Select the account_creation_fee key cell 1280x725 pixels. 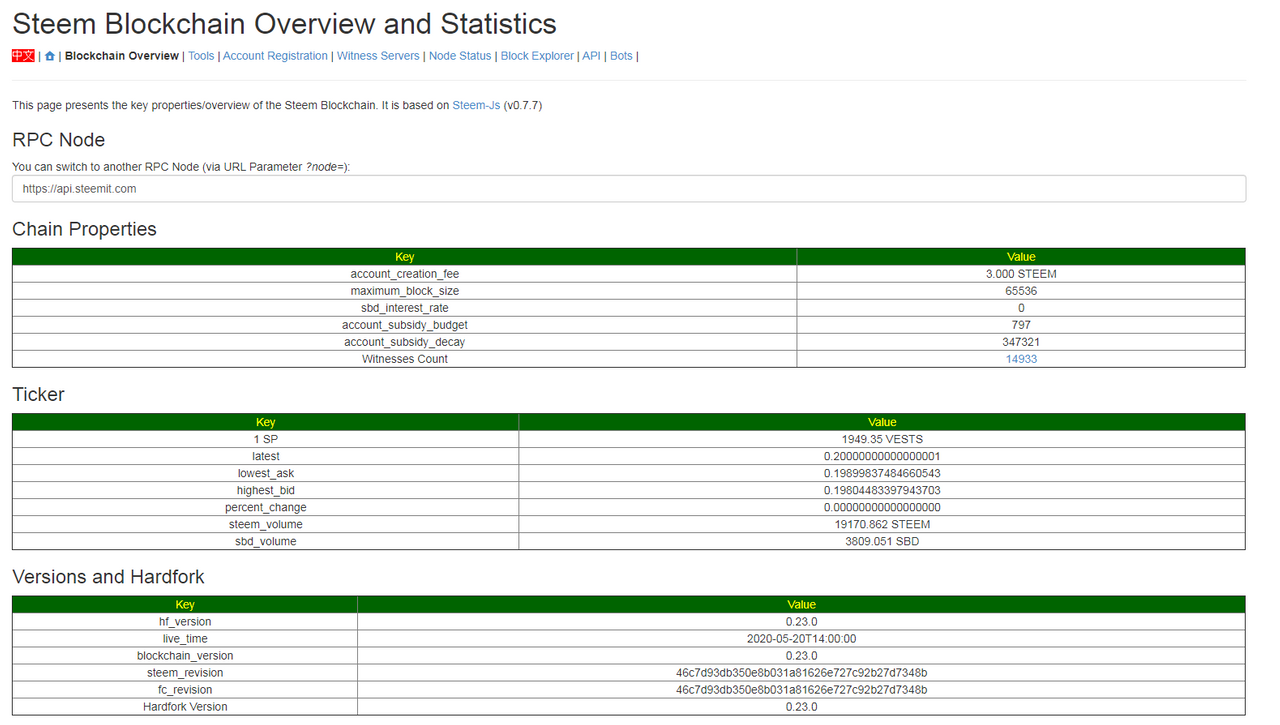pyautogui.click(x=405, y=274)
